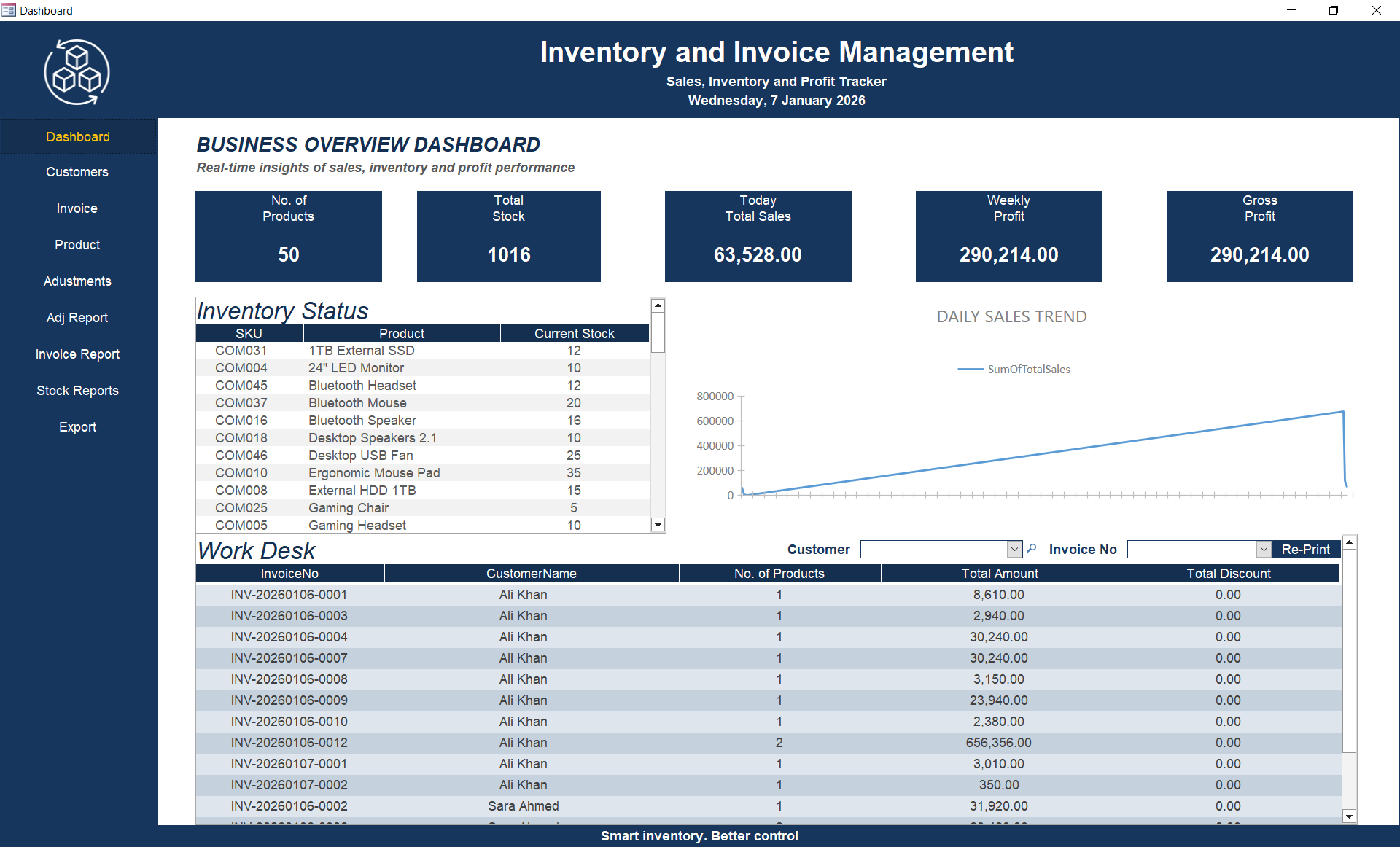This screenshot has width=1400, height=847.
Task: Open Adustments from the sidebar
Action: [x=77, y=281]
